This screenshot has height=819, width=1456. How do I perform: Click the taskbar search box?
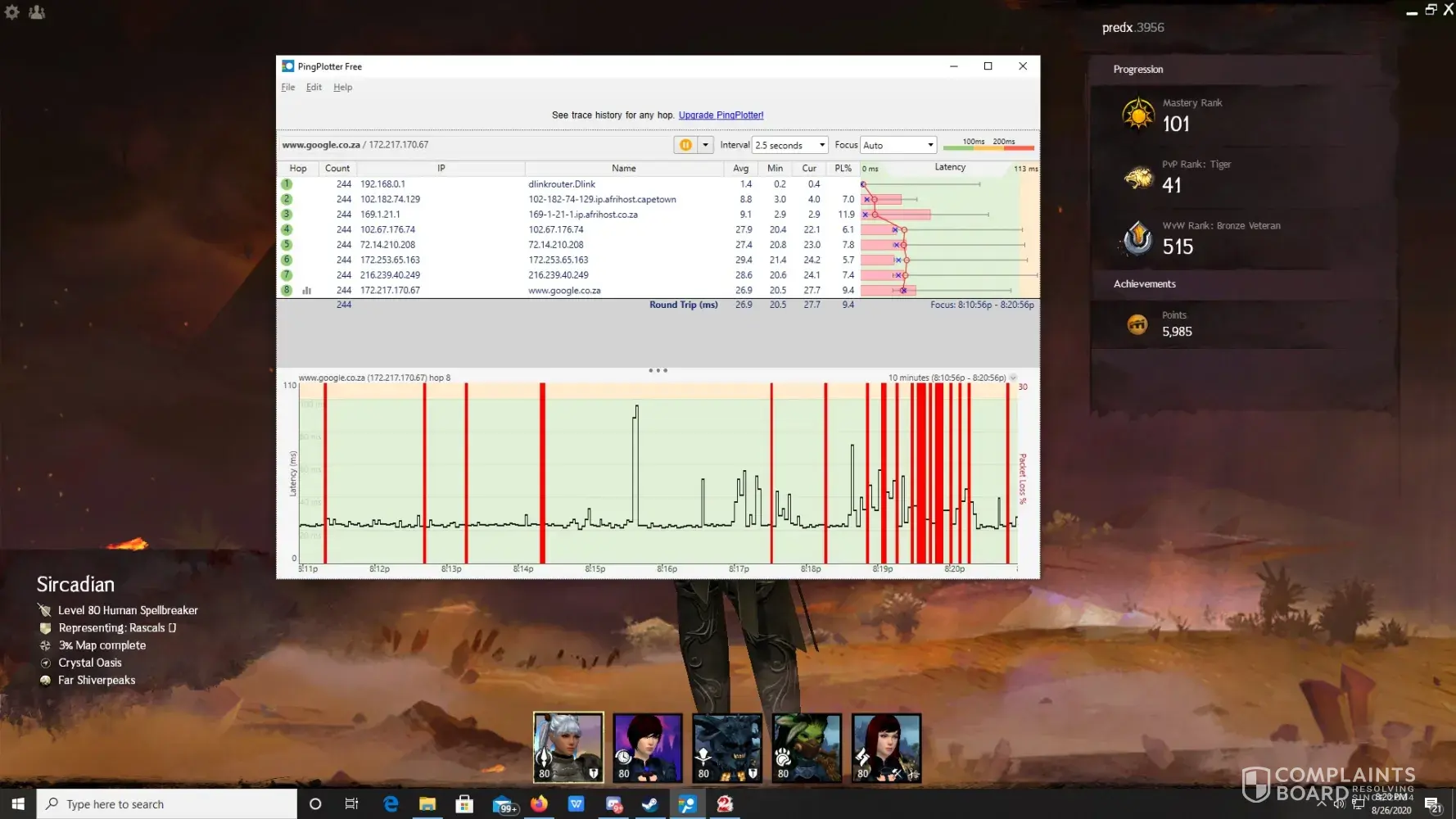click(168, 804)
